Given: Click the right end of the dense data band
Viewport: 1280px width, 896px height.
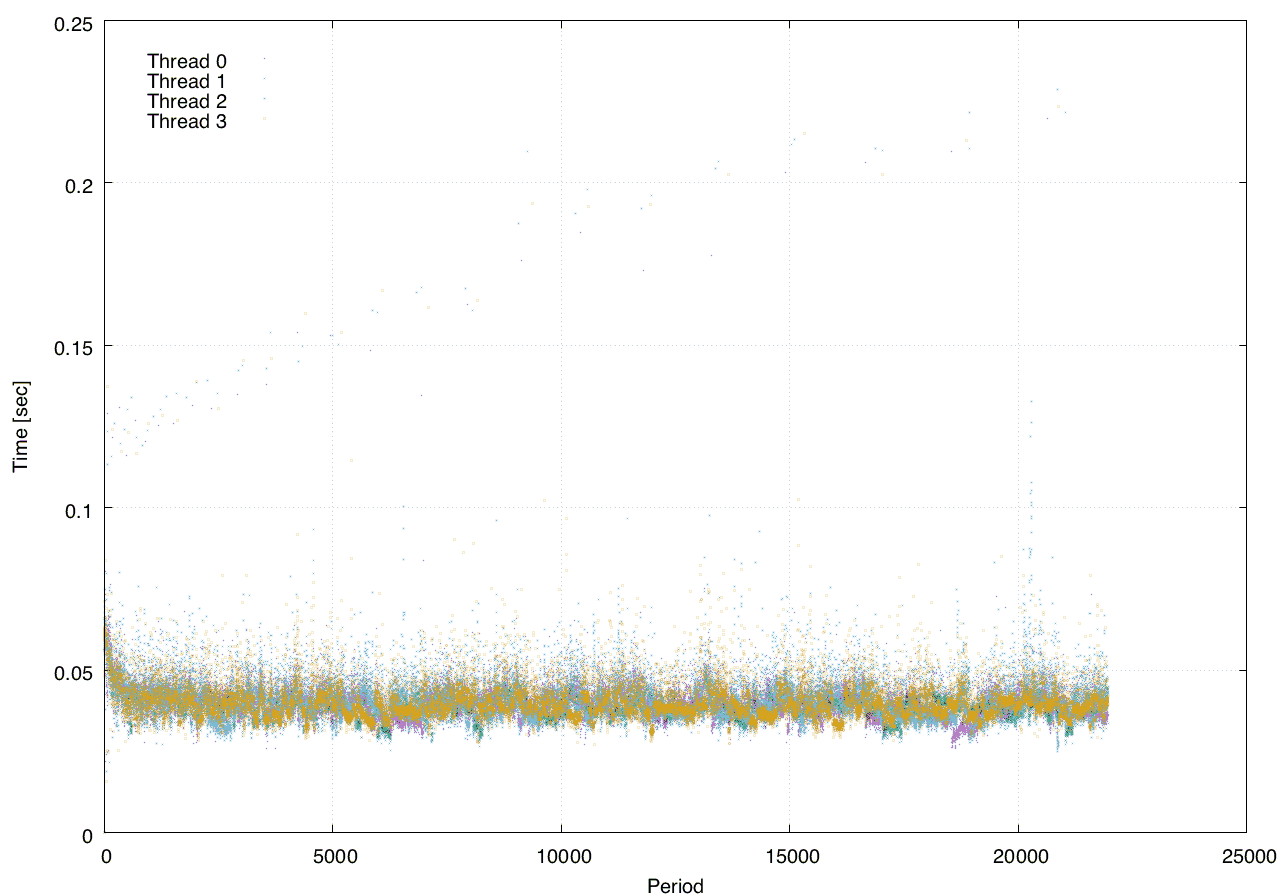Looking at the screenshot, I should (x=1104, y=705).
